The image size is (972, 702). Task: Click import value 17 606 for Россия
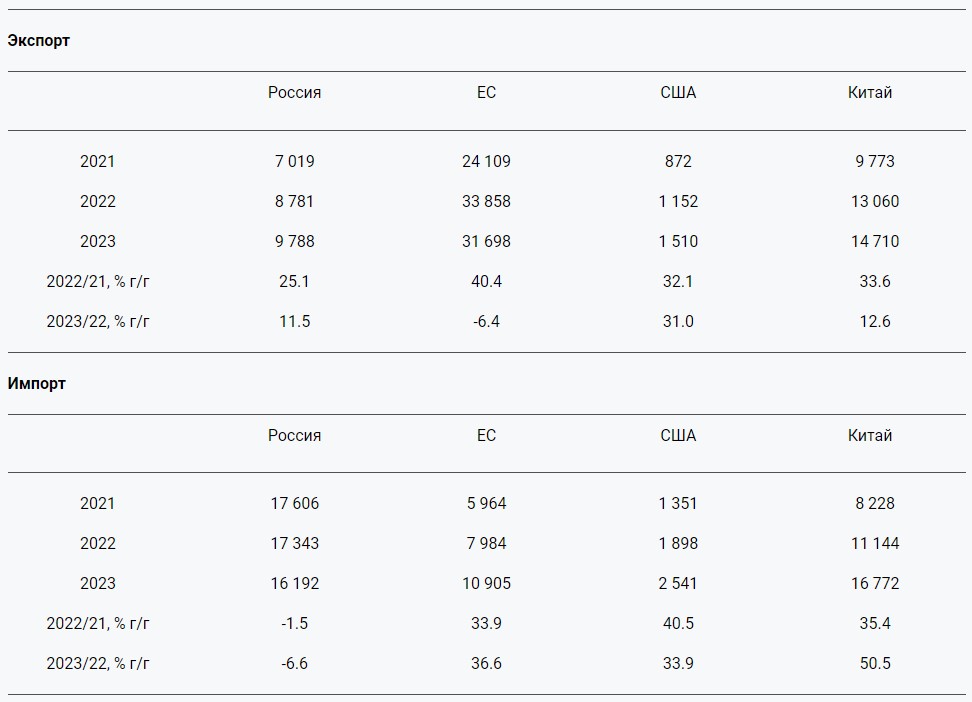pos(294,503)
